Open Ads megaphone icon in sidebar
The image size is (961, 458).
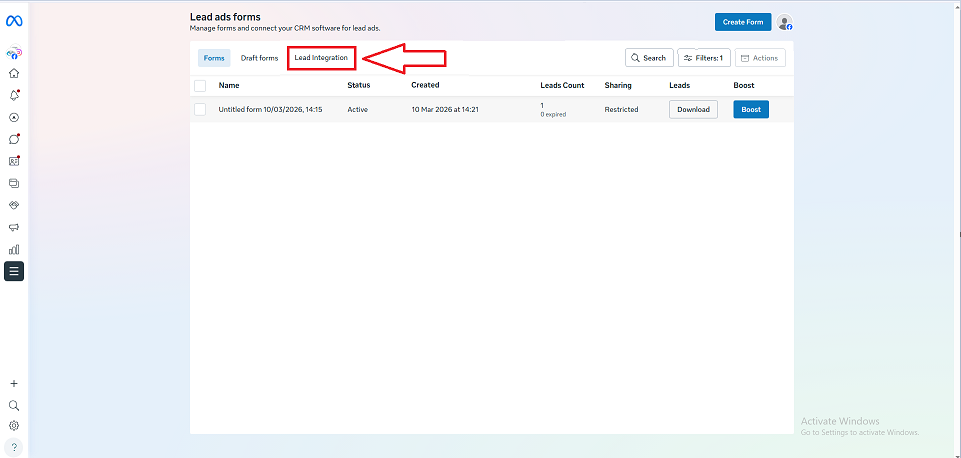click(x=14, y=227)
